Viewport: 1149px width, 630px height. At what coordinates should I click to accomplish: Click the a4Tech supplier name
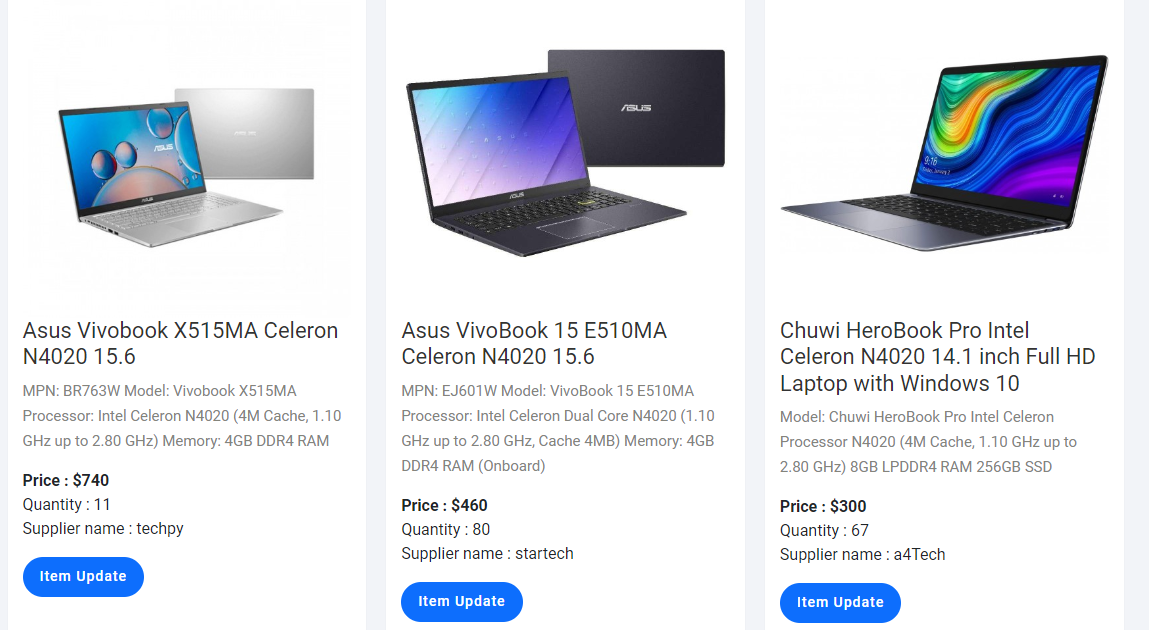coord(862,555)
